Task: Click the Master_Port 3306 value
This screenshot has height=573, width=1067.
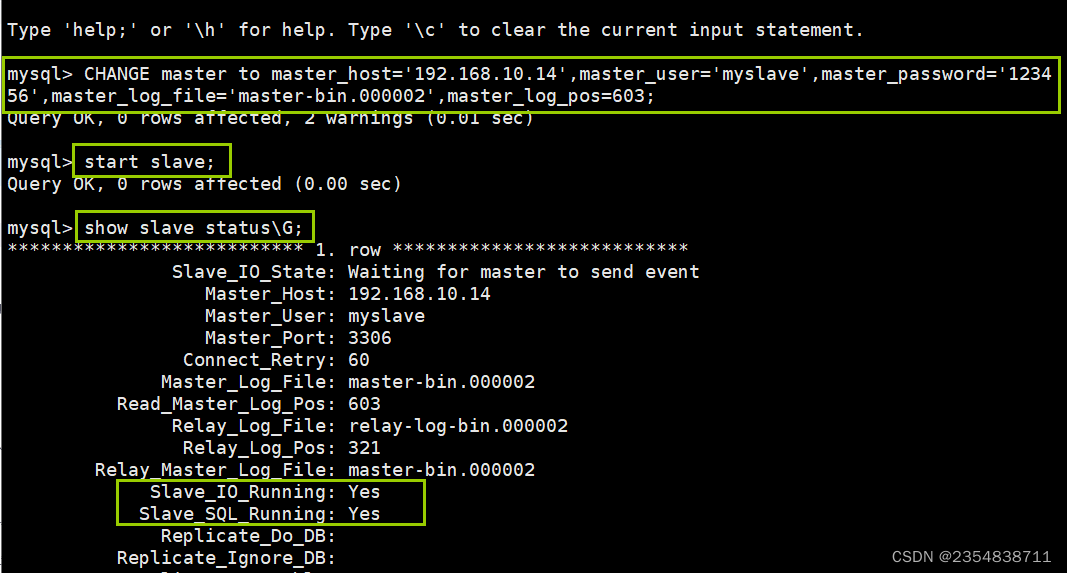Action: click(x=370, y=338)
